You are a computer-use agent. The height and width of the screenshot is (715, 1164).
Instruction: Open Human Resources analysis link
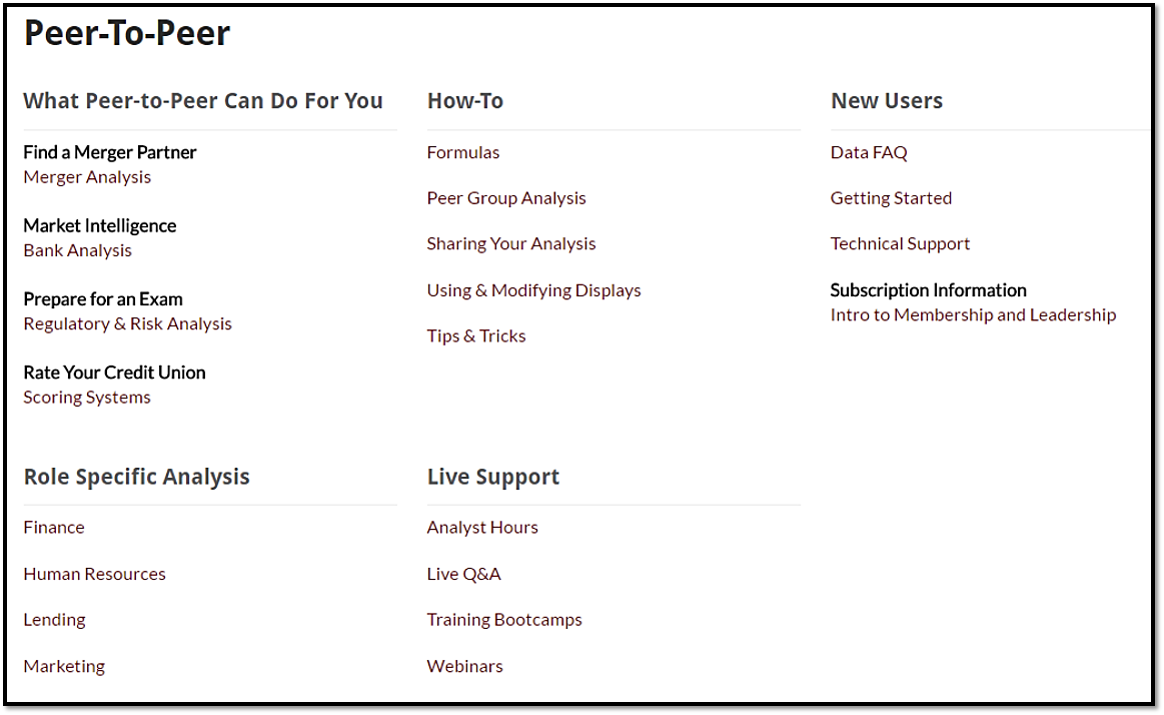(x=94, y=574)
